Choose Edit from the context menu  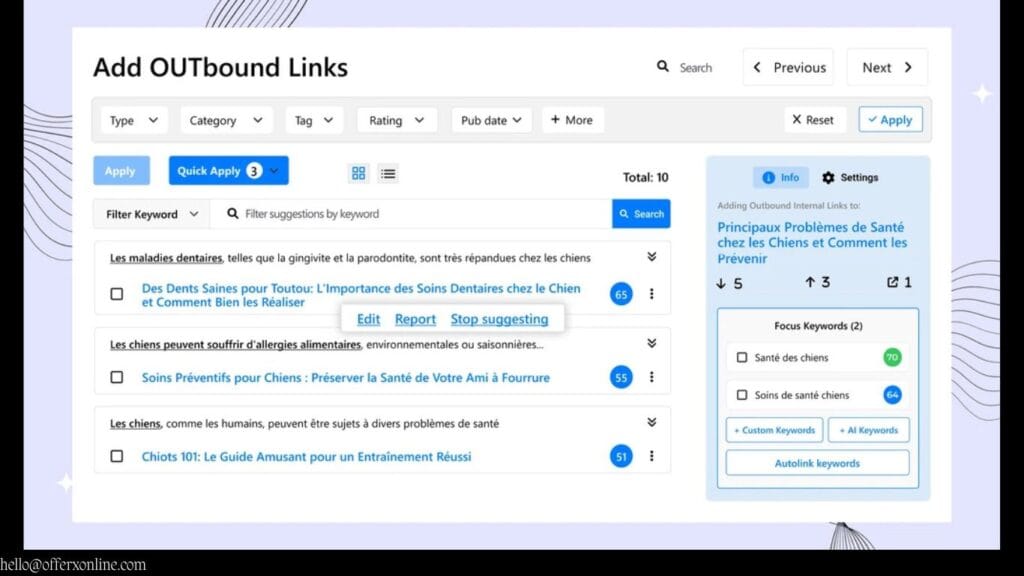coord(368,318)
